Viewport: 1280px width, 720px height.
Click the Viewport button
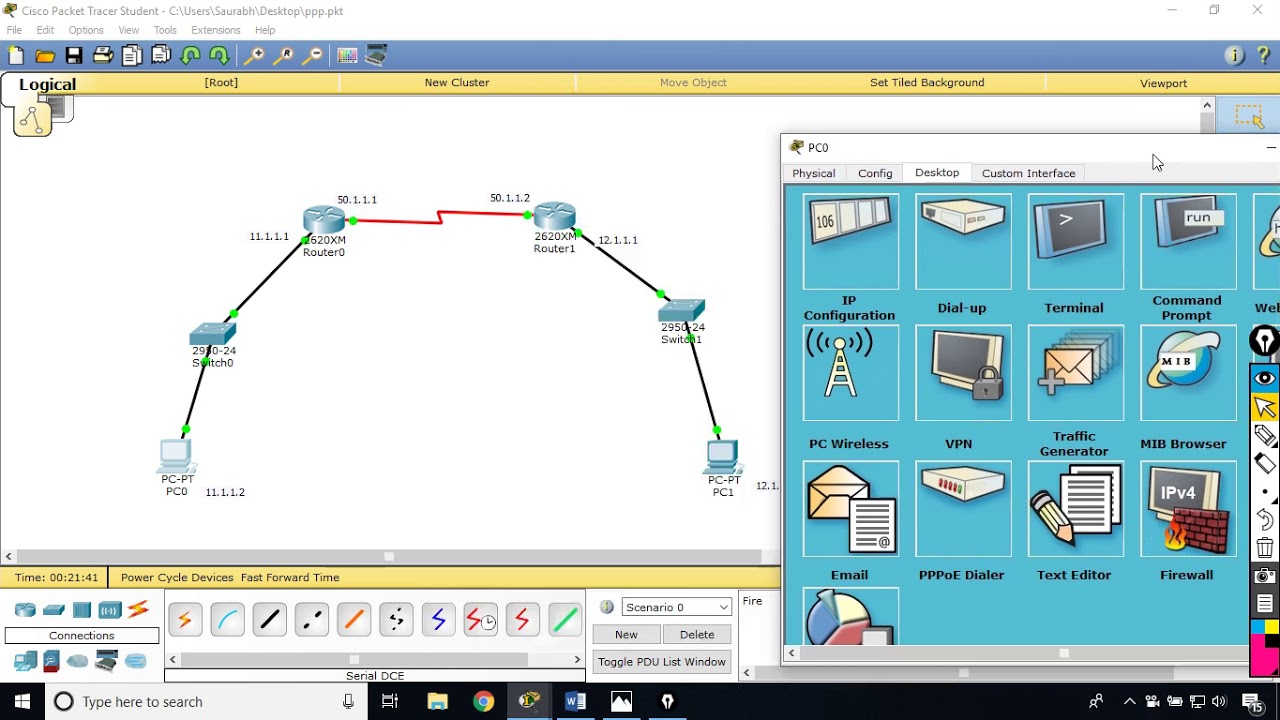tap(1164, 83)
